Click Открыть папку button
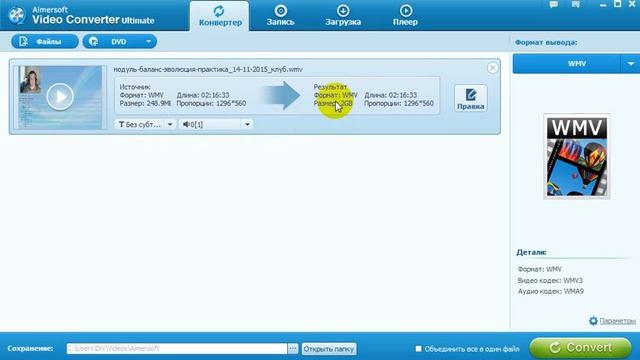The image size is (640, 360). pyautogui.click(x=329, y=349)
